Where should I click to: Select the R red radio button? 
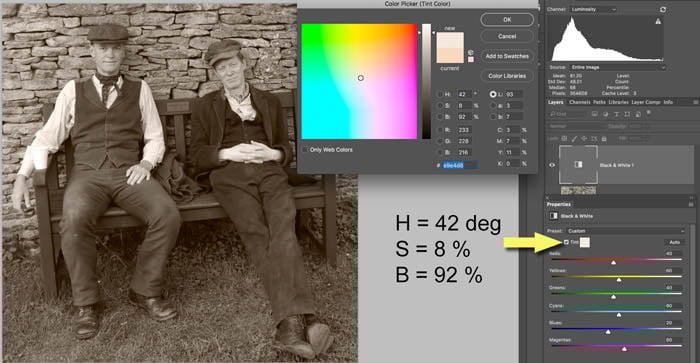click(440, 130)
